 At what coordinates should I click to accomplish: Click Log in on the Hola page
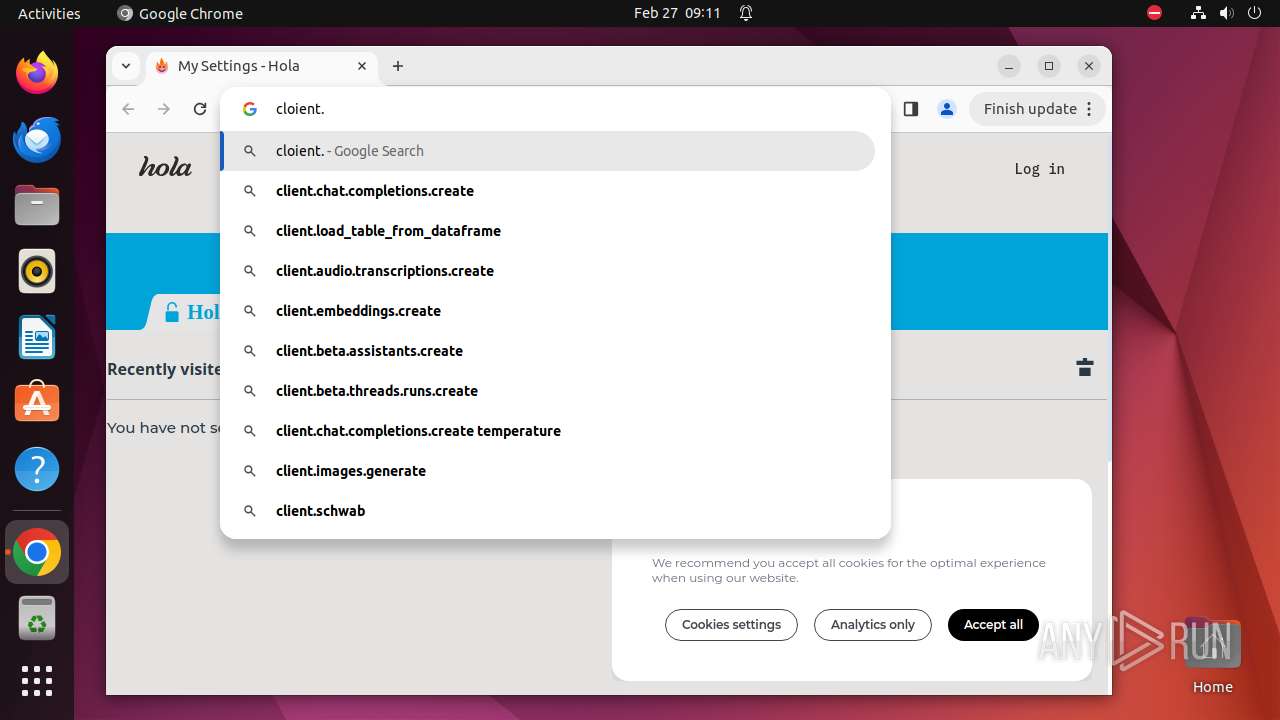1039,169
